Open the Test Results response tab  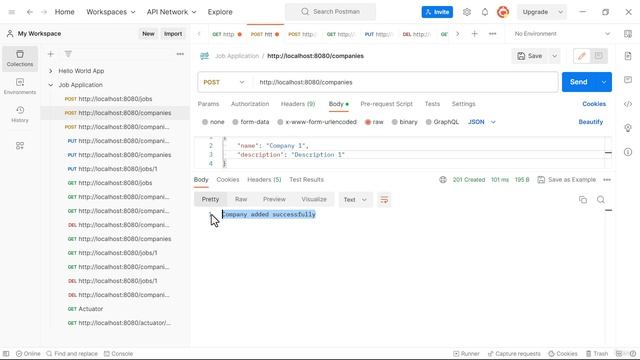coord(306,180)
